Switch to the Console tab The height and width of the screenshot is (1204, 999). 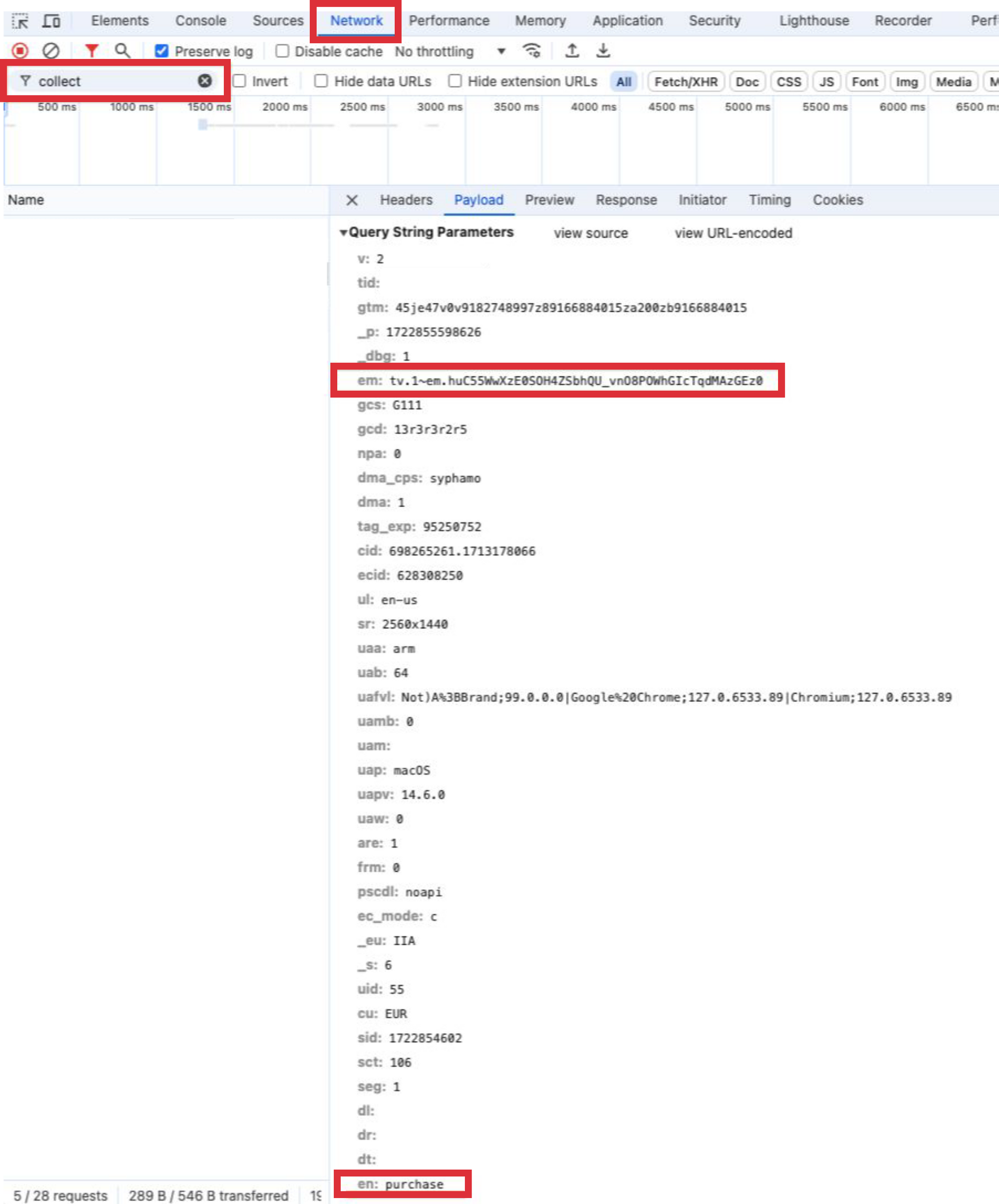tap(200, 20)
